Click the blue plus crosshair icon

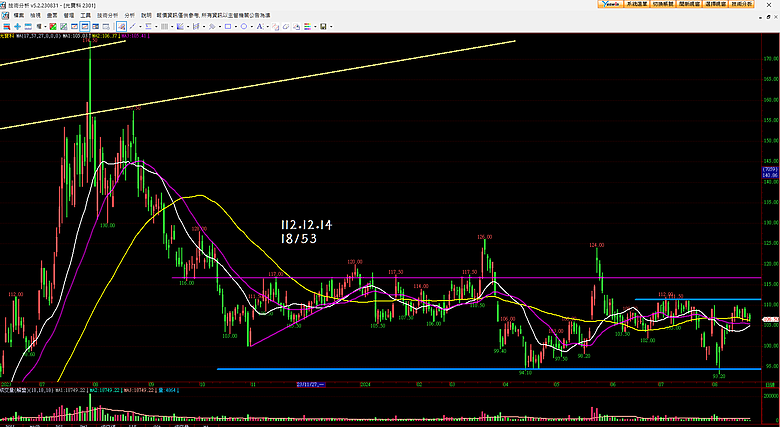tap(17, 26)
